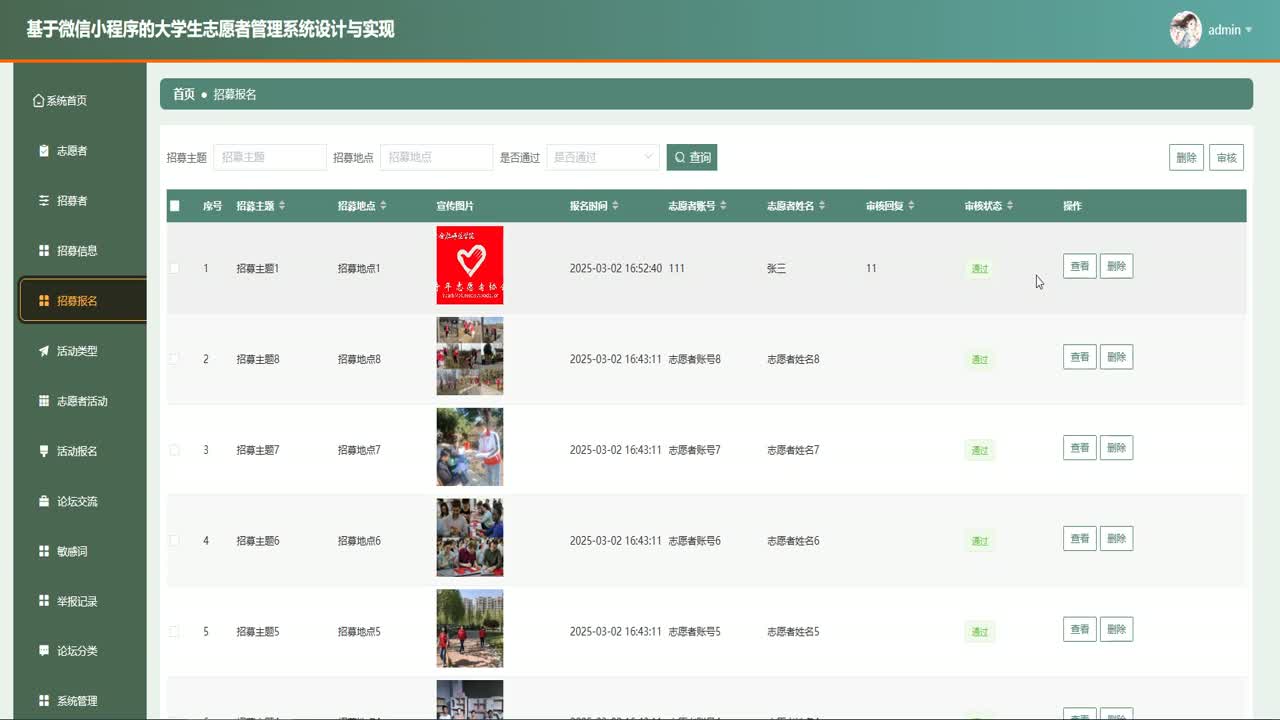Viewport: 1280px width, 720px height.
Task: Sort by 招募地点 column arrows
Action: point(383,206)
